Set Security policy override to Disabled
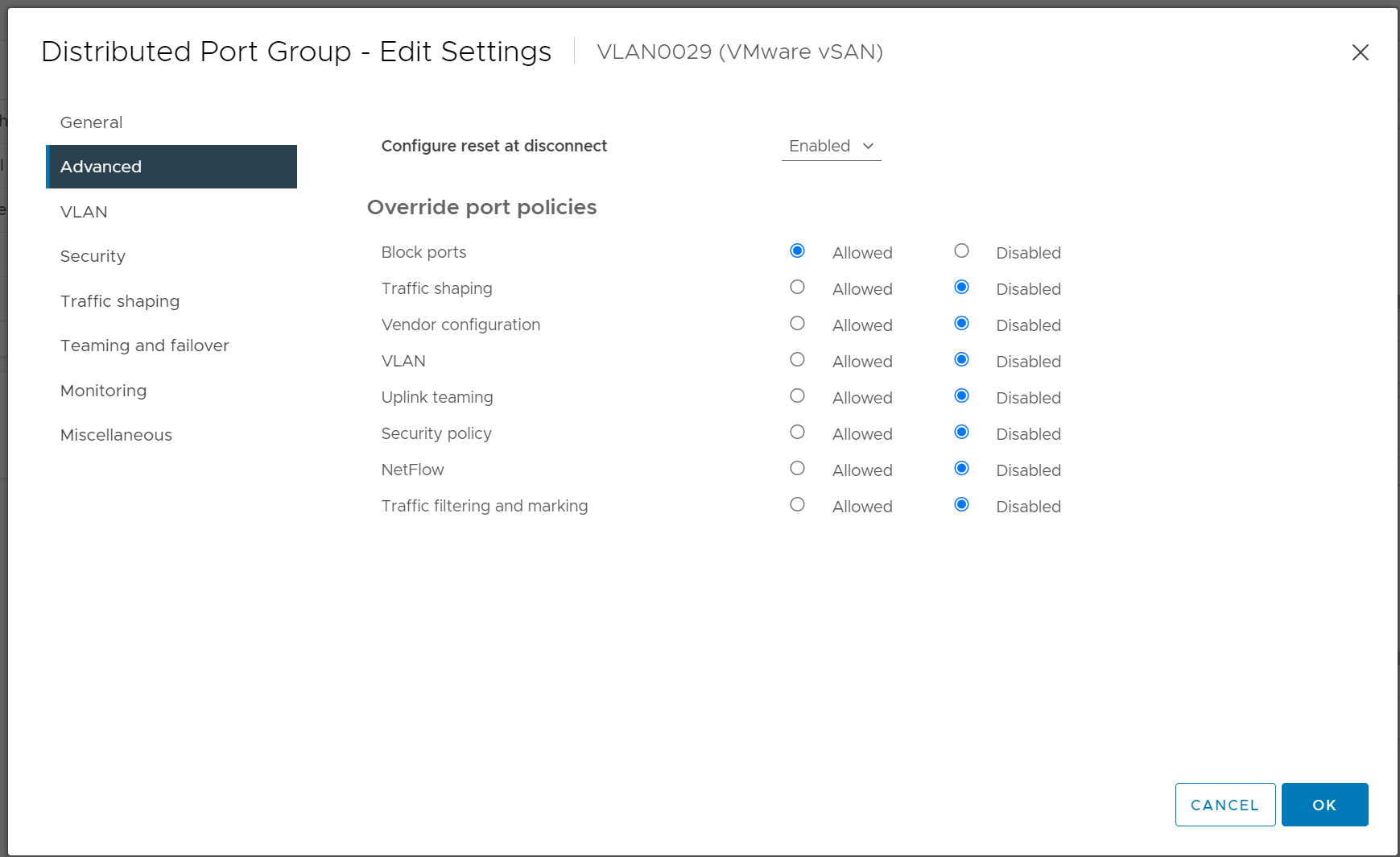This screenshot has width=1400, height=857. tap(961, 432)
